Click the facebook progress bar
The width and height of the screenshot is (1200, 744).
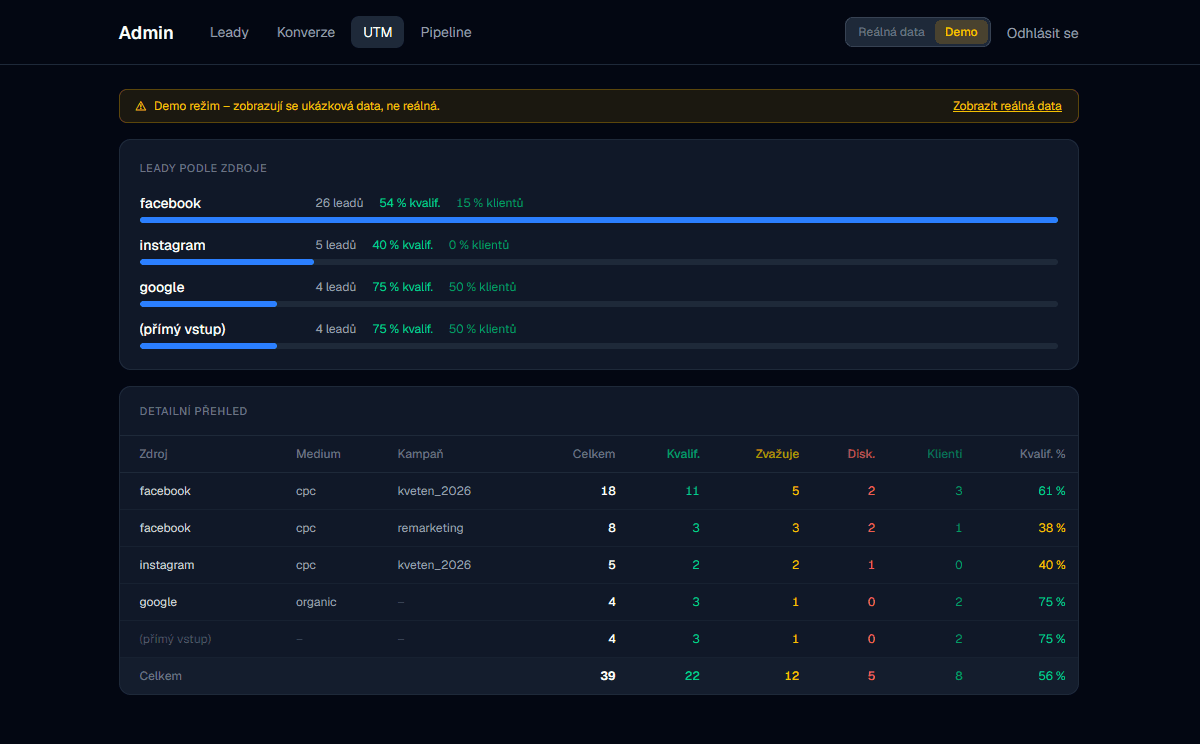[599, 220]
